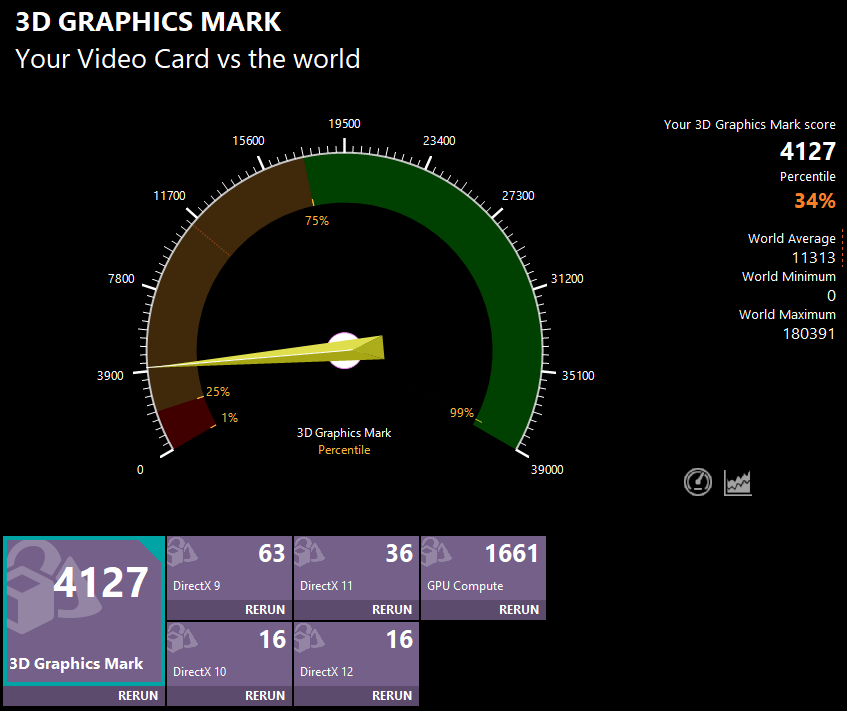Click the DirectX 9 tile cube icon
Image resolution: width=847 pixels, height=711 pixels.
click(182, 553)
